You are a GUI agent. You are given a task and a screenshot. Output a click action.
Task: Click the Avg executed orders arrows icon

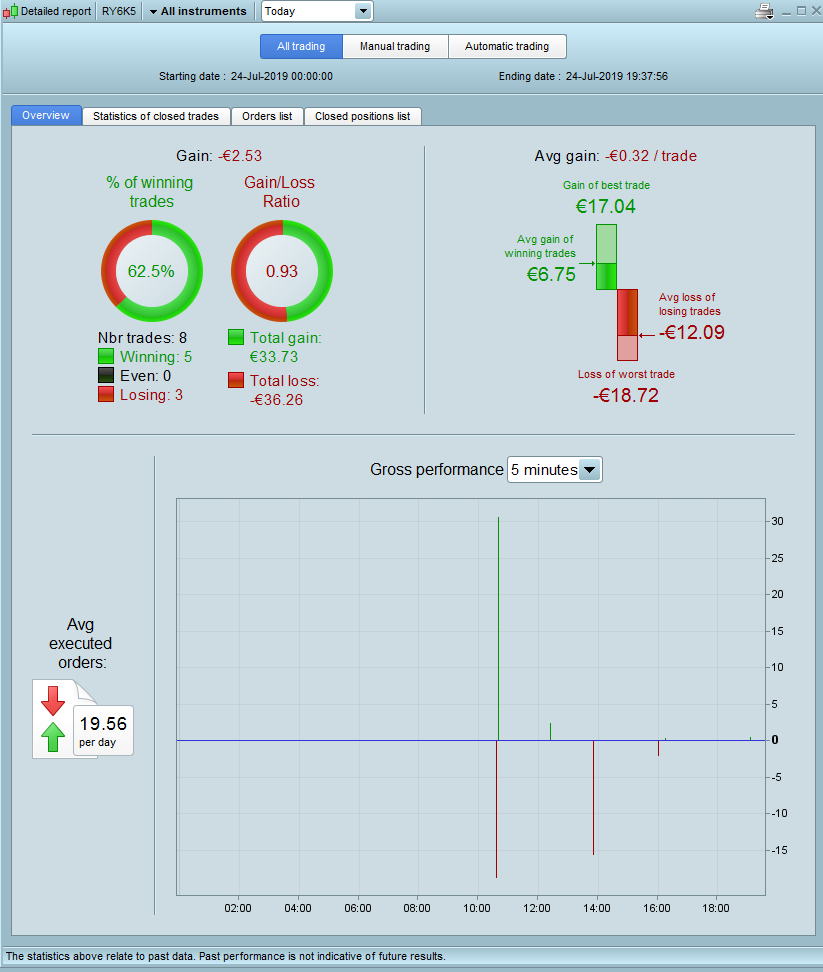[53, 718]
